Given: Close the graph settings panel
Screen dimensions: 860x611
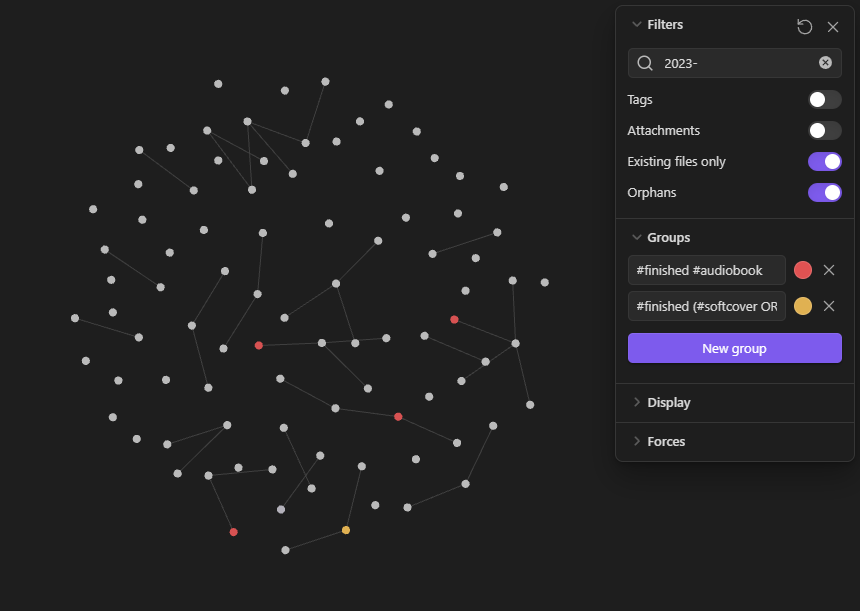Looking at the screenshot, I should [x=833, y=27].
